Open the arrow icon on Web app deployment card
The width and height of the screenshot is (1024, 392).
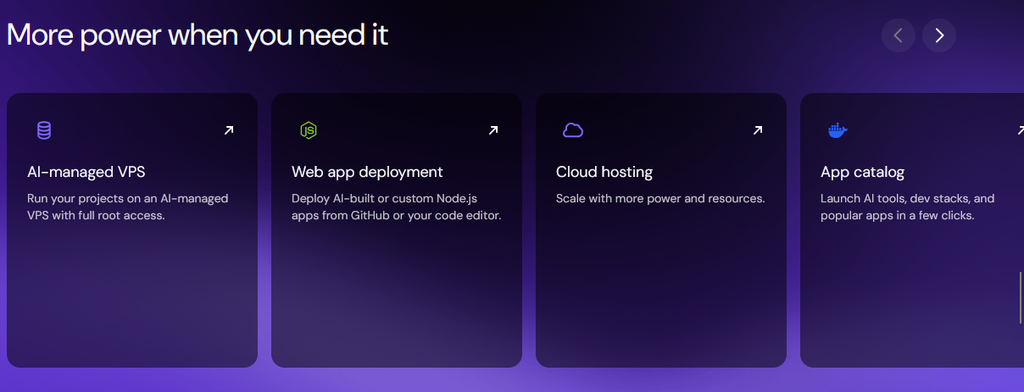[493, 131]
